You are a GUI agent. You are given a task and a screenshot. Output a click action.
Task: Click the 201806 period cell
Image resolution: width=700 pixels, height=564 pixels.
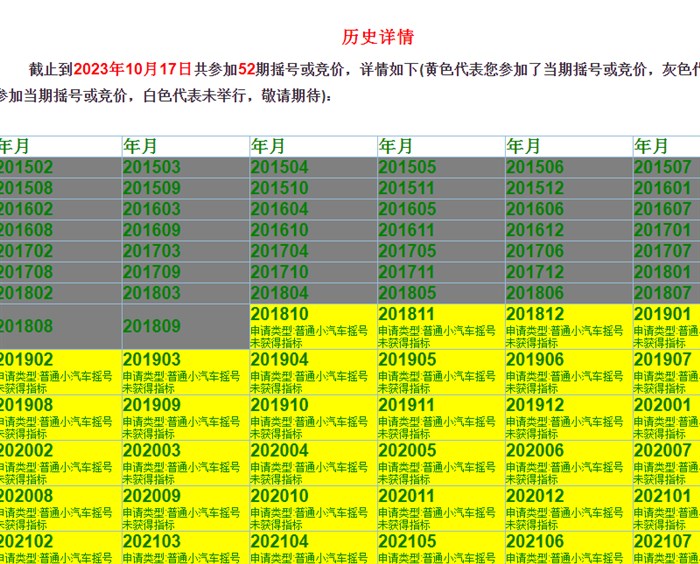coord(569,293)
